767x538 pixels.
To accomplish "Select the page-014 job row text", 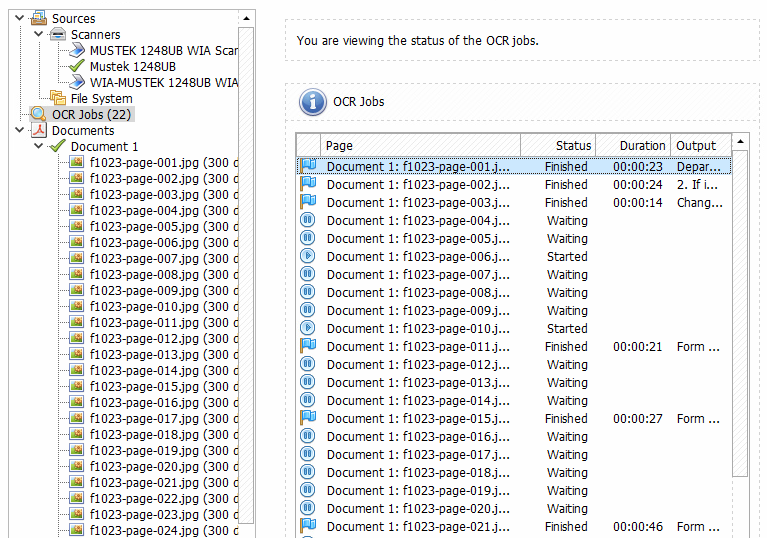I will point(418,401).
